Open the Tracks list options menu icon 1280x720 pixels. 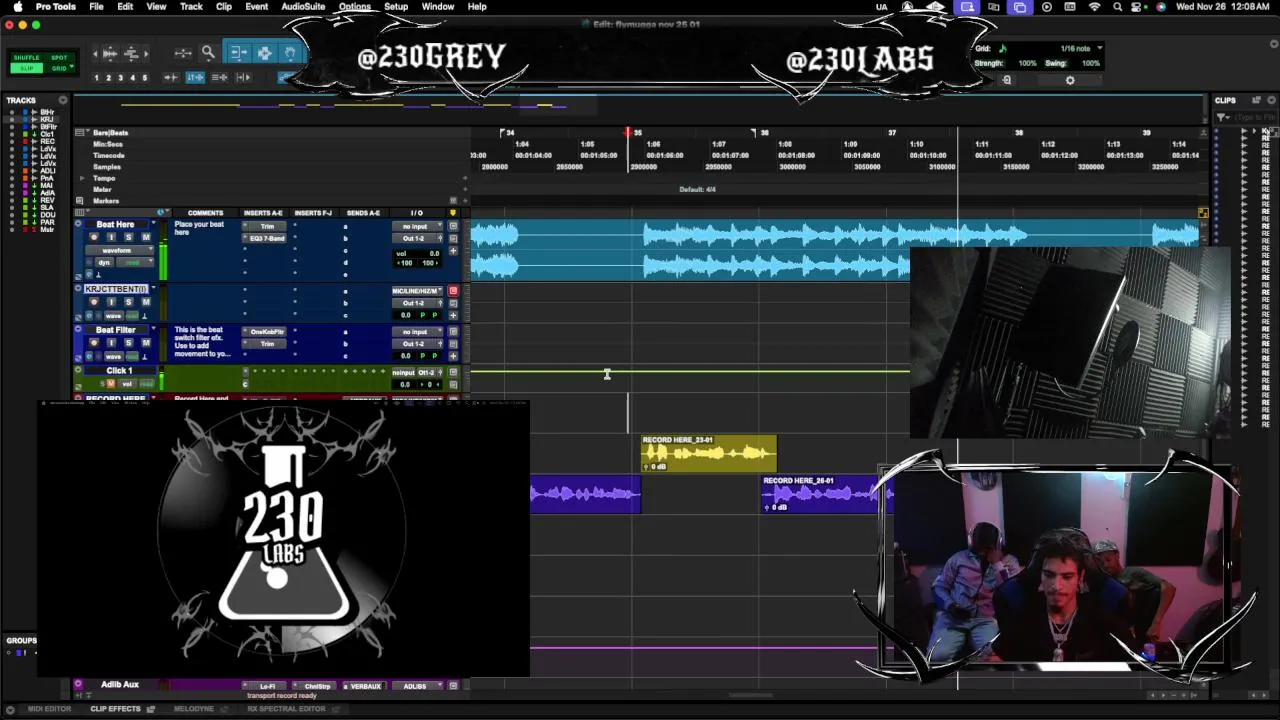(x=62, y=100)
